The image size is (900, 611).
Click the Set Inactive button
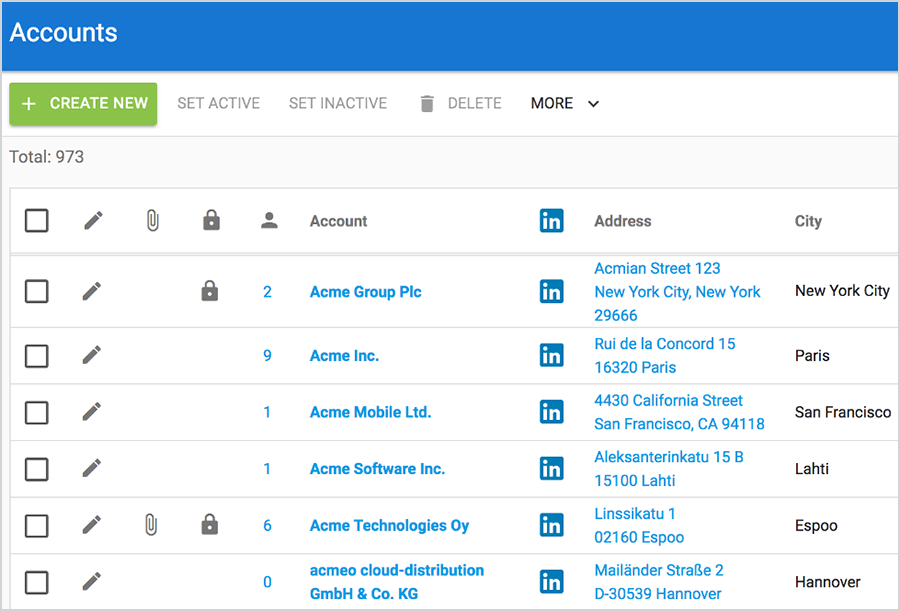click(x=338, y=103)
